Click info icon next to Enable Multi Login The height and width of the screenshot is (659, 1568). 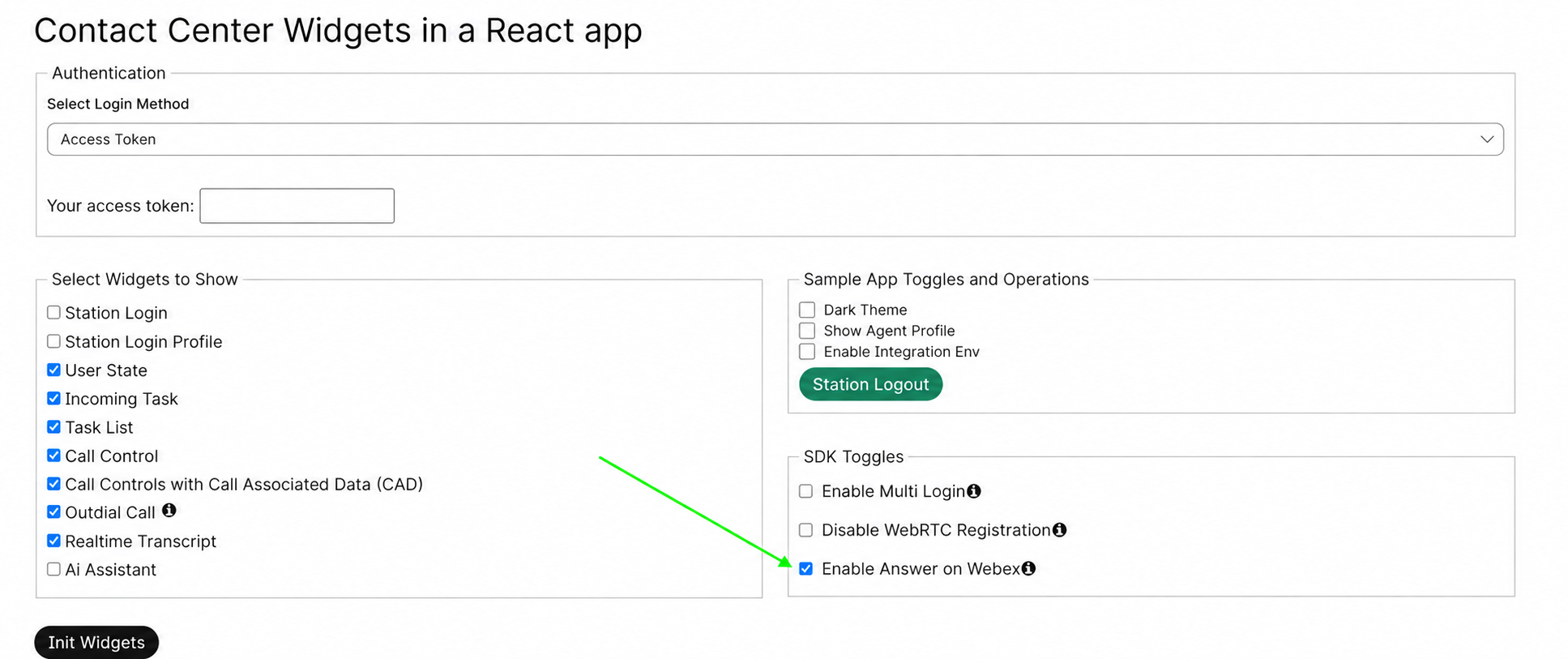click(x=974, y=491)
